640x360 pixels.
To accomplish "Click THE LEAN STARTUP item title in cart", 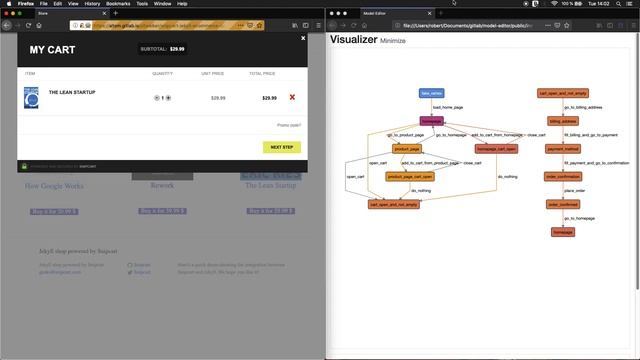I will (x=72, y=92).
